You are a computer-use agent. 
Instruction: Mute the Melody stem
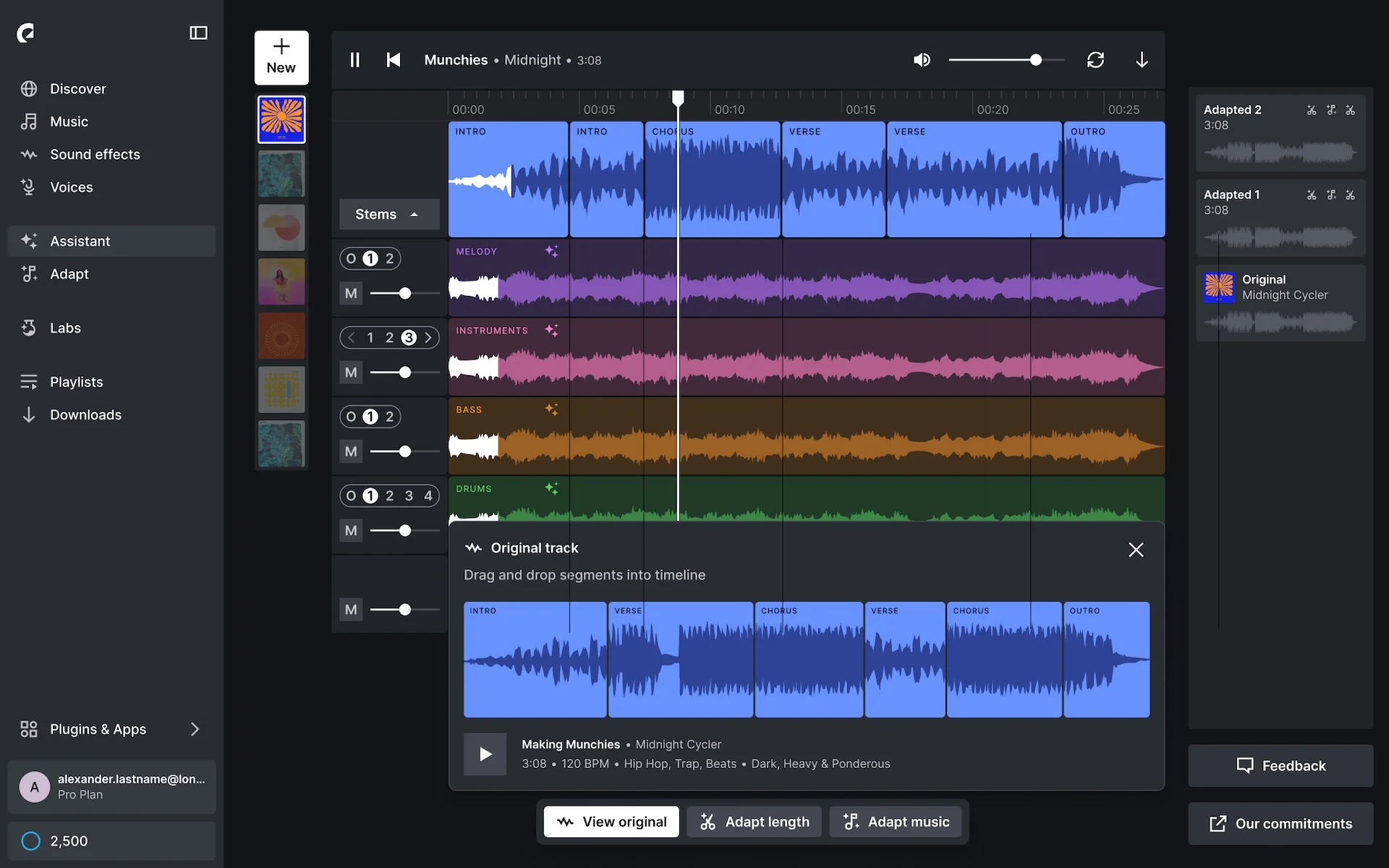pyautogui.click(x=350, y=293)
